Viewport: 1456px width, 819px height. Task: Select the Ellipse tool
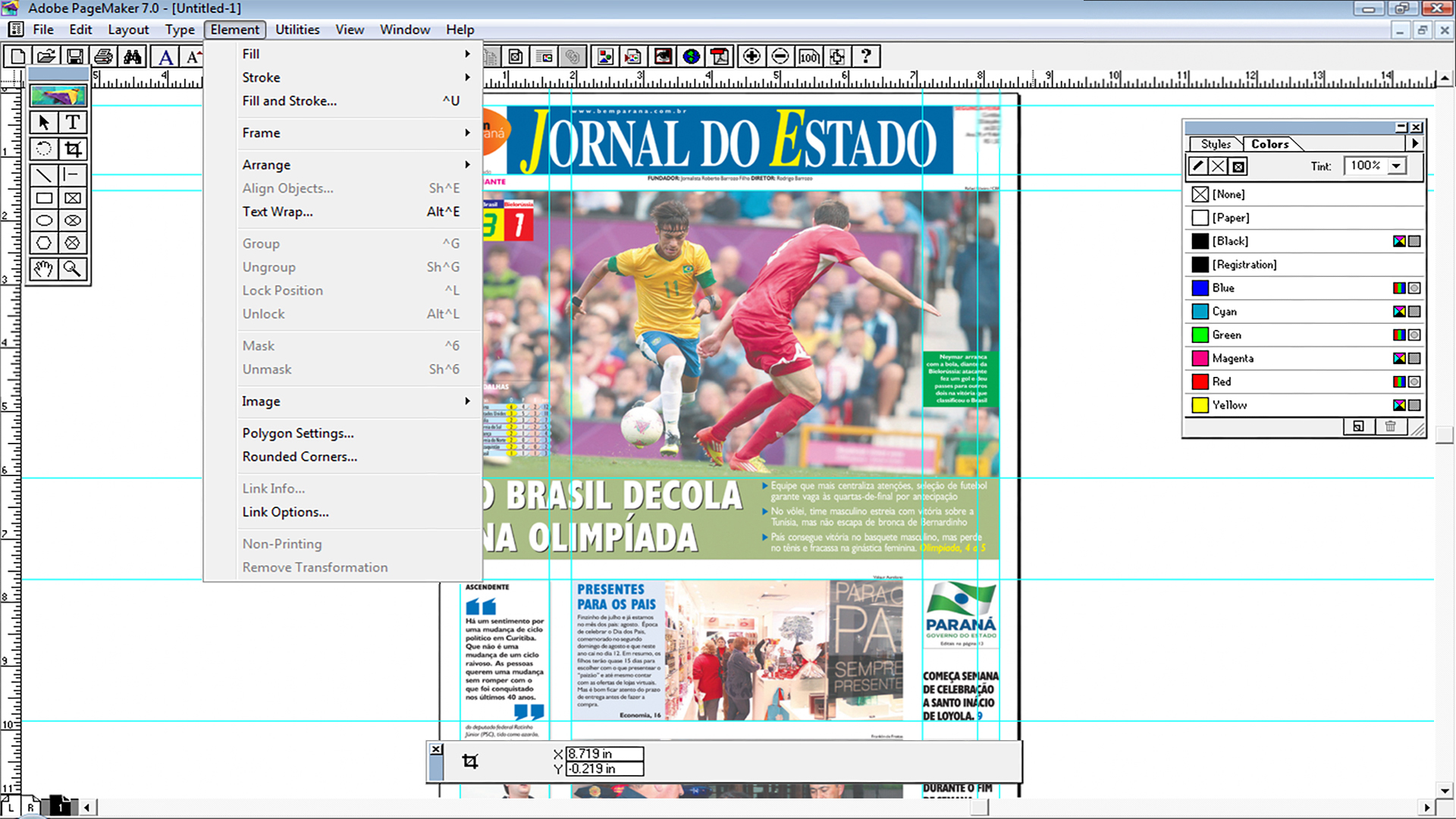(x=44, y=221)
